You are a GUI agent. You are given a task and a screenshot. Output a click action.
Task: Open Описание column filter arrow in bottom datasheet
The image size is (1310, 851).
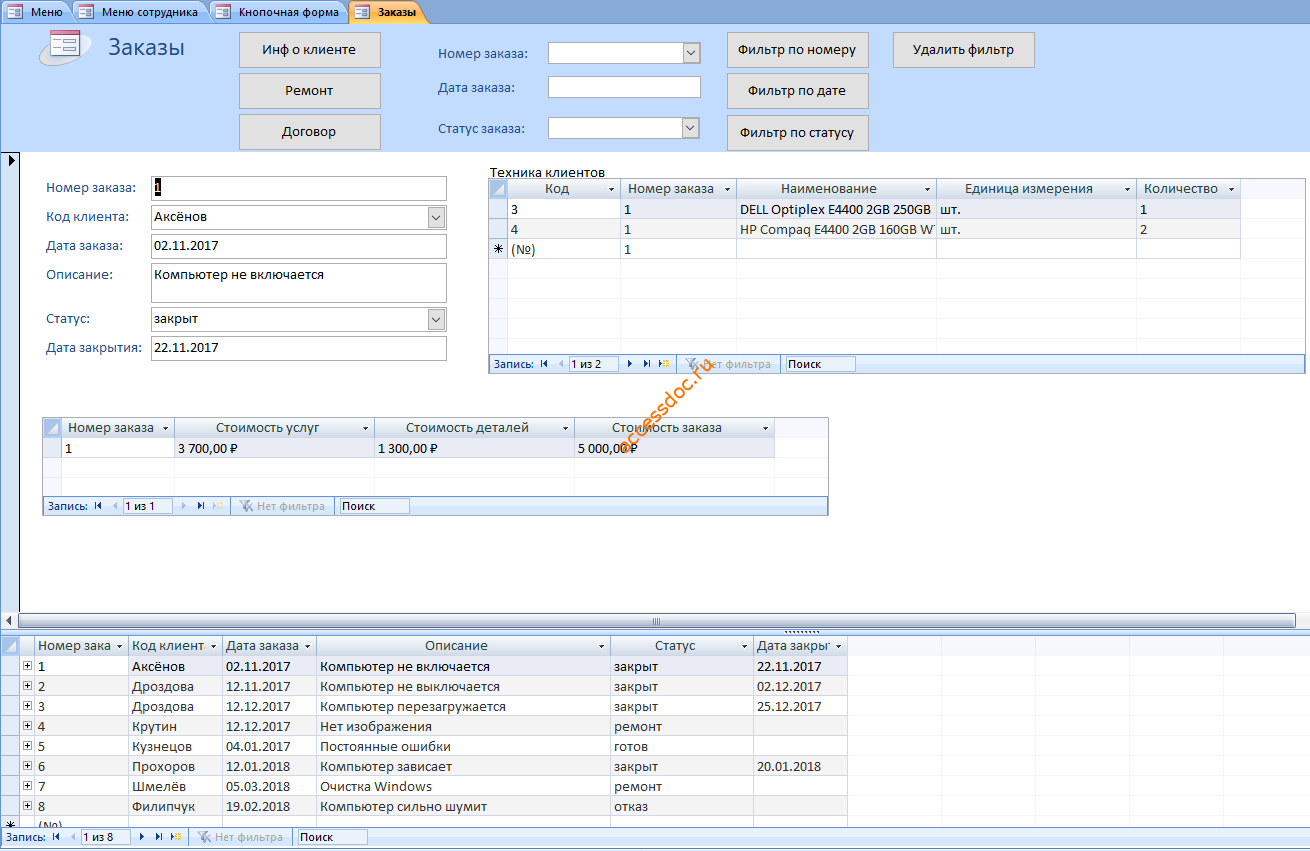point(602,646)
